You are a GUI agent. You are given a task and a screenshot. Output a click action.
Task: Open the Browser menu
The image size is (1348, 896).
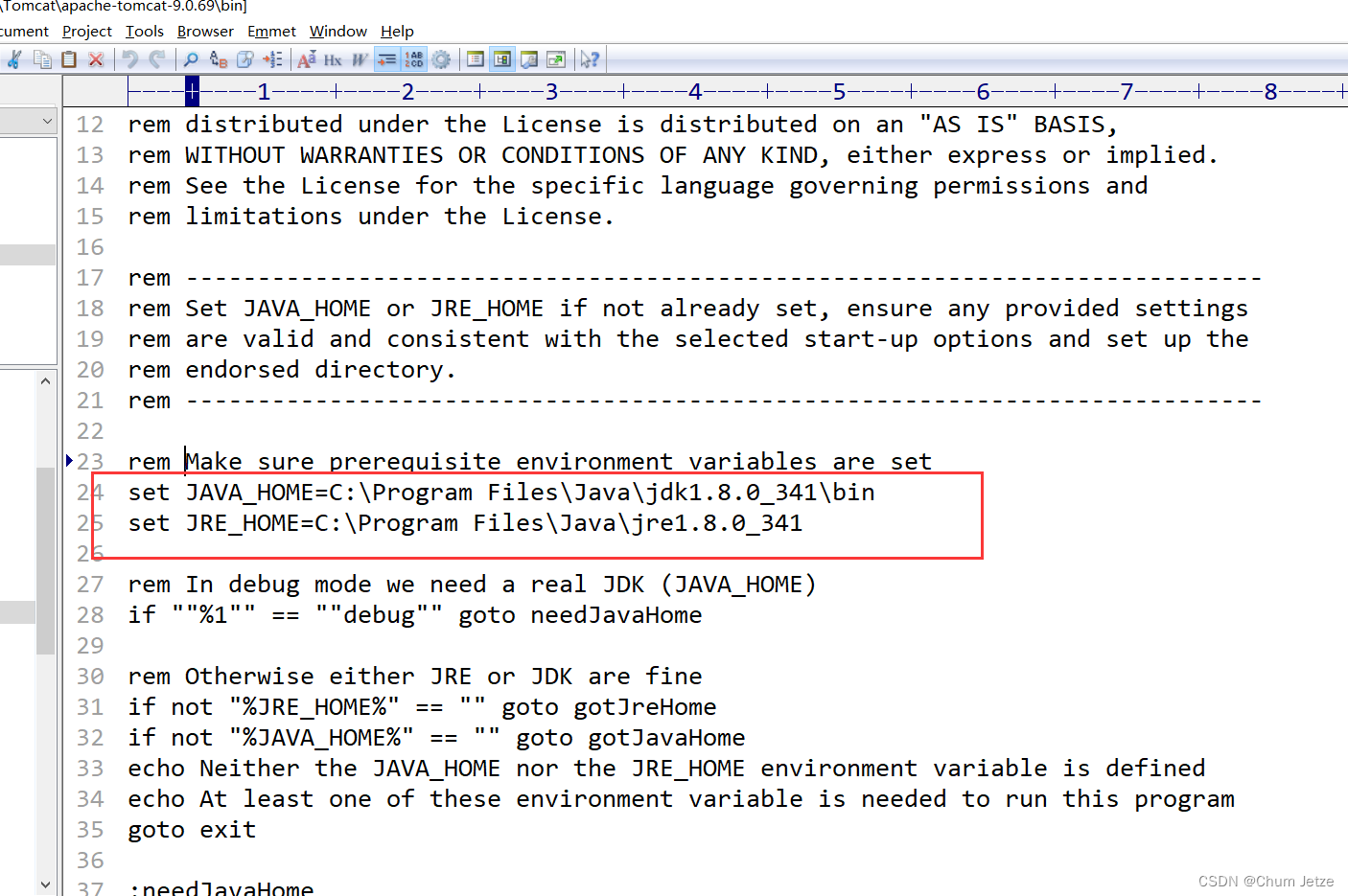point(204,31)
